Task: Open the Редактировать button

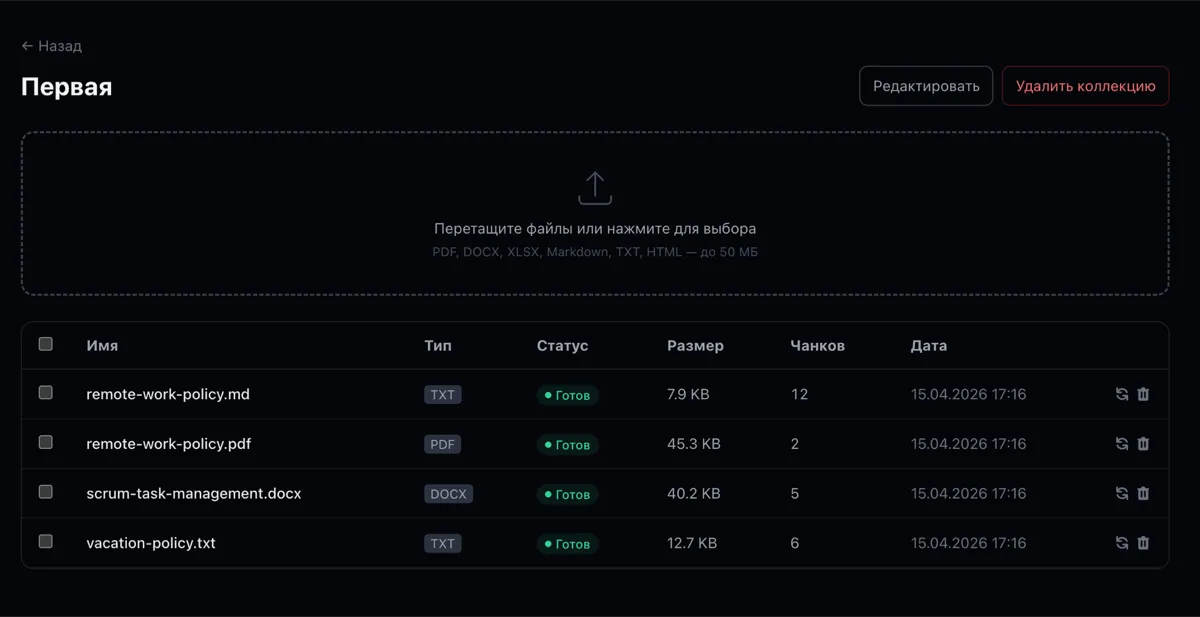Action: pyautogui.click(x=926, y=86)
